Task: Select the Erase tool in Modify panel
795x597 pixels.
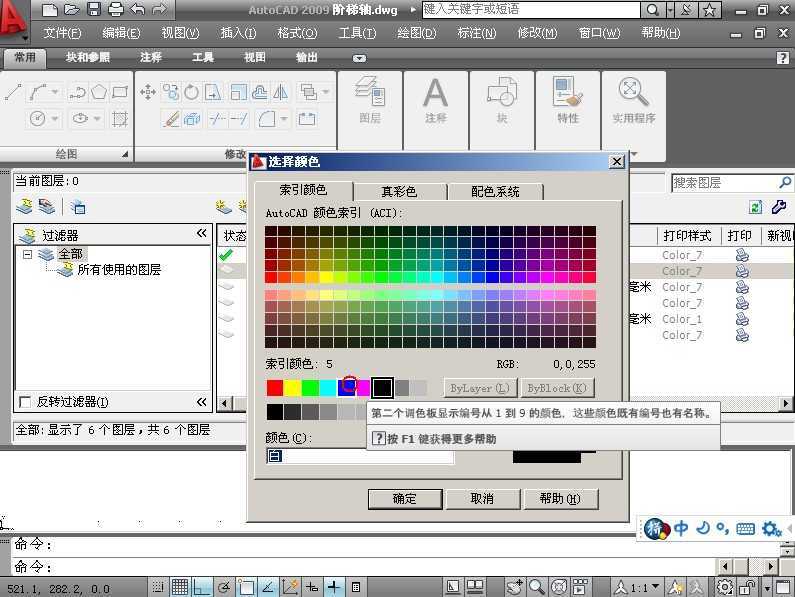Action: click(x=171, y=119)
